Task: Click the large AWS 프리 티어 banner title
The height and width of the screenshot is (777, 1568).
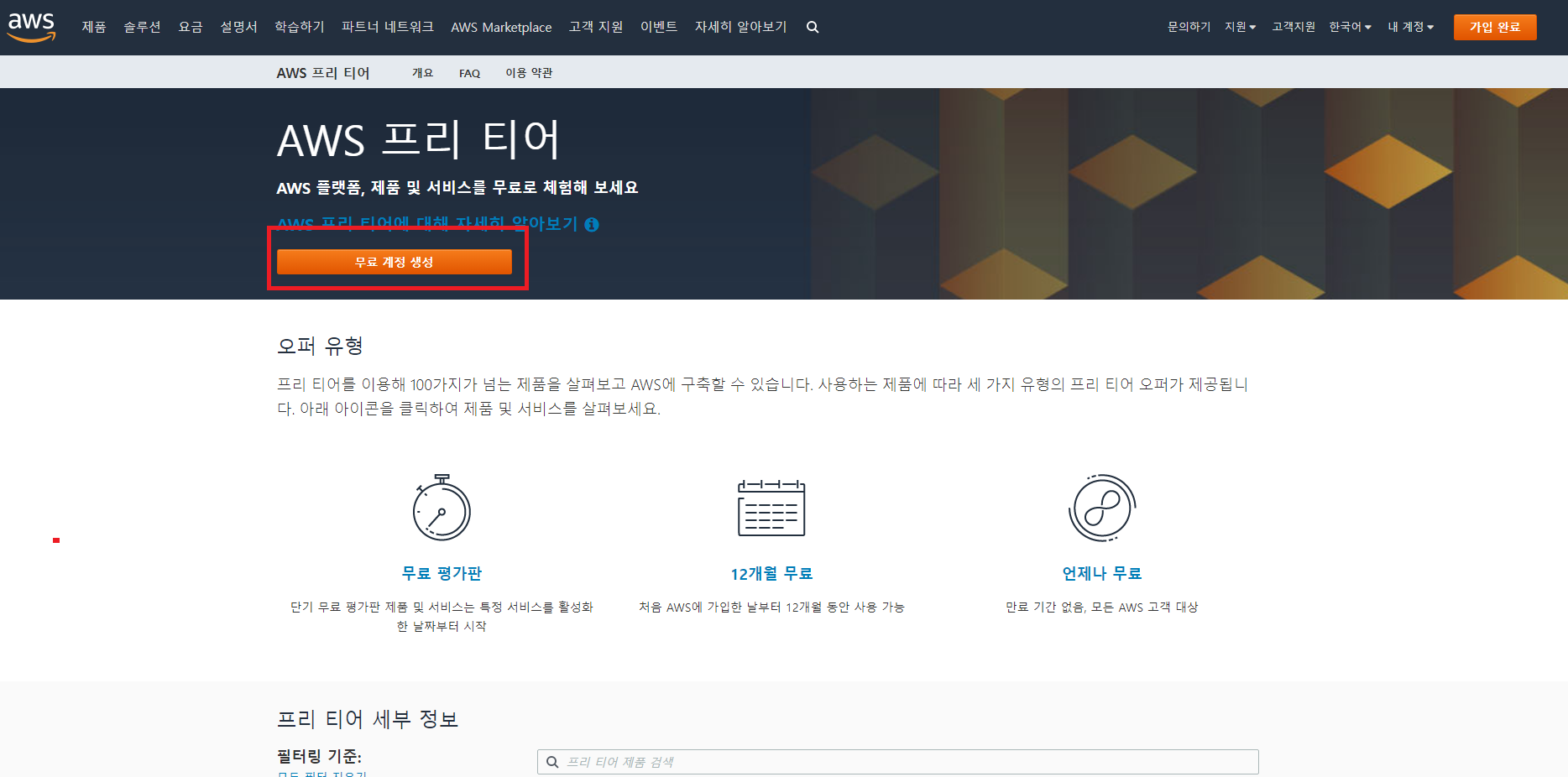Action: (x=418, y=139)
